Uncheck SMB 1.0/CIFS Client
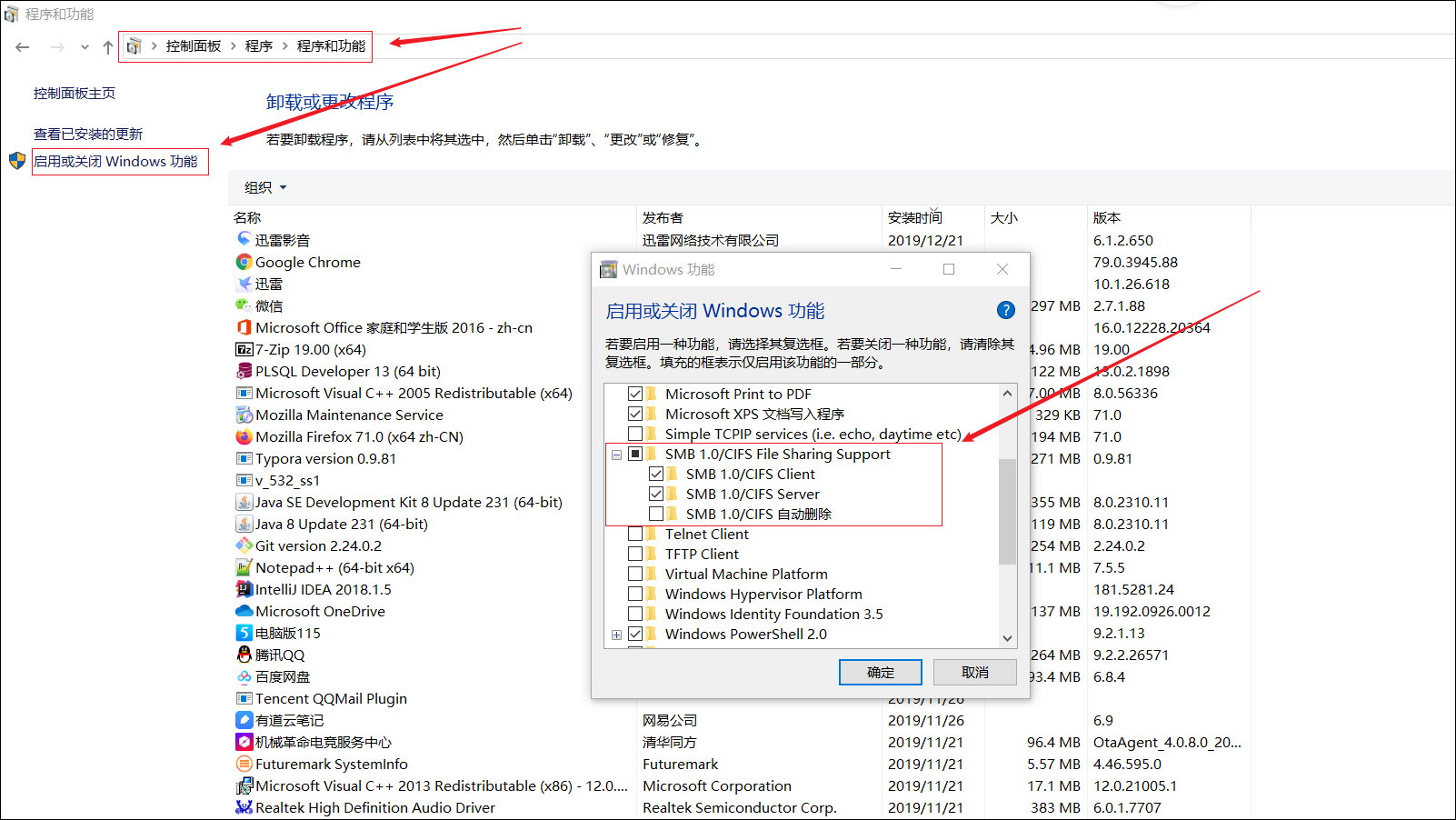This screenshot has width=1456, height=820. click(x=656, y=474)
